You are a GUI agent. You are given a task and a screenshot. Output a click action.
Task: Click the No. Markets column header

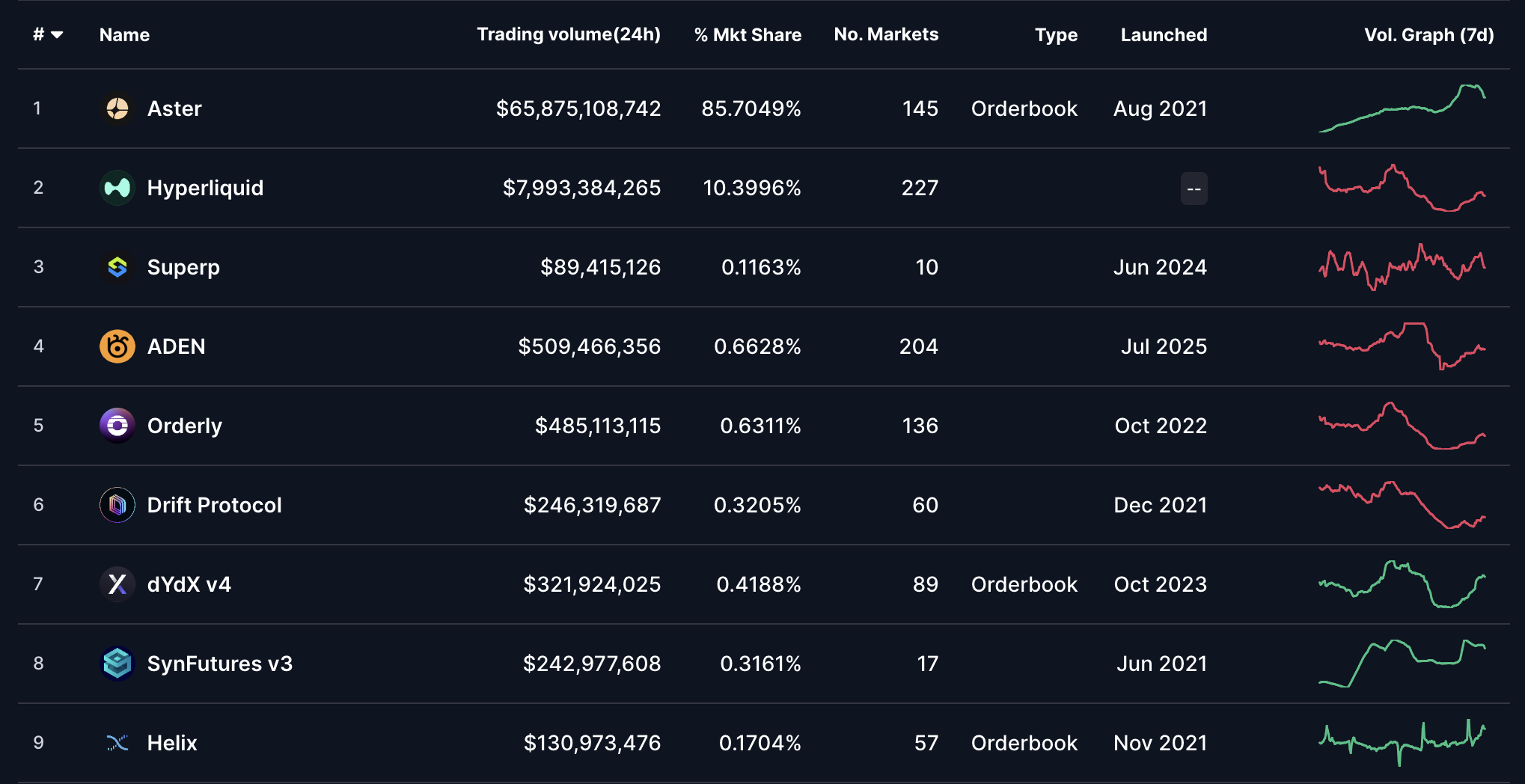[x=886, y=34]
